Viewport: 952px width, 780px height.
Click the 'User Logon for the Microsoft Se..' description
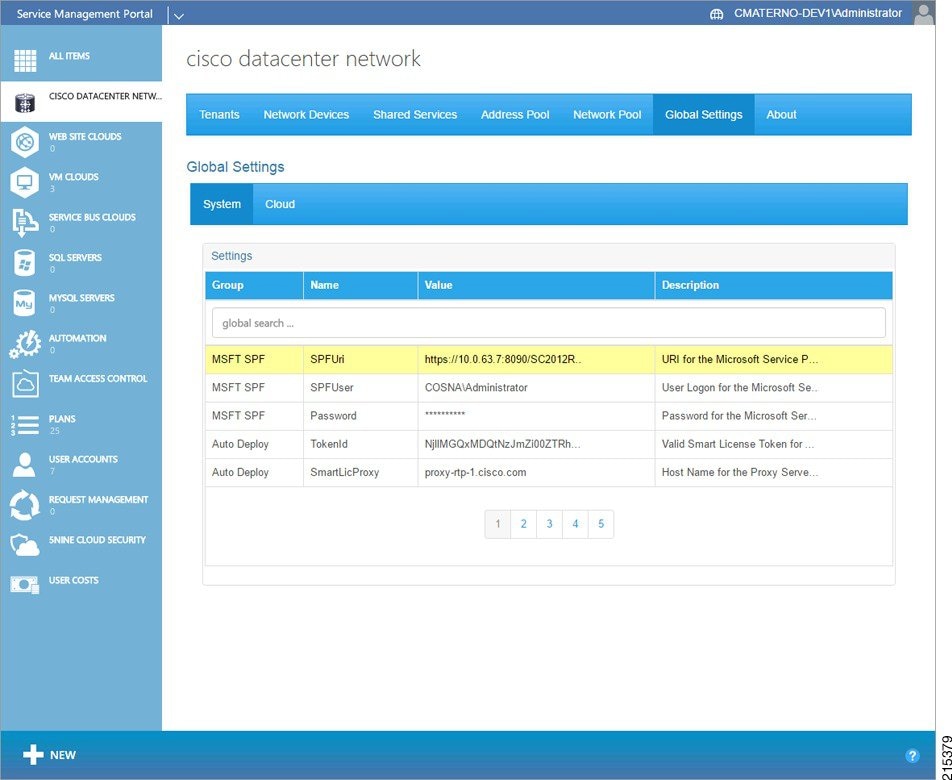point(774,387)
